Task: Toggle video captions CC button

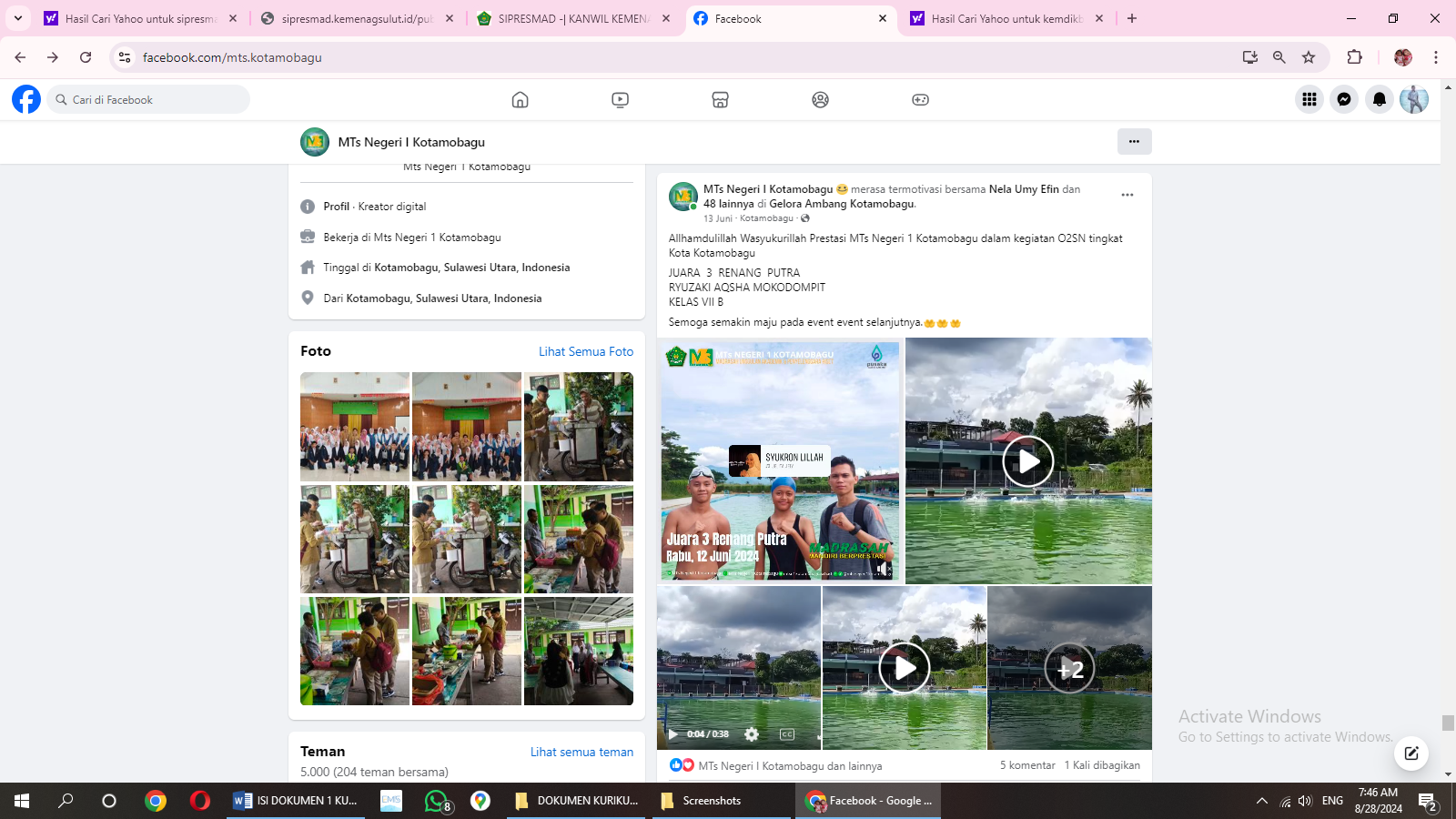Action: coord(787,734)
